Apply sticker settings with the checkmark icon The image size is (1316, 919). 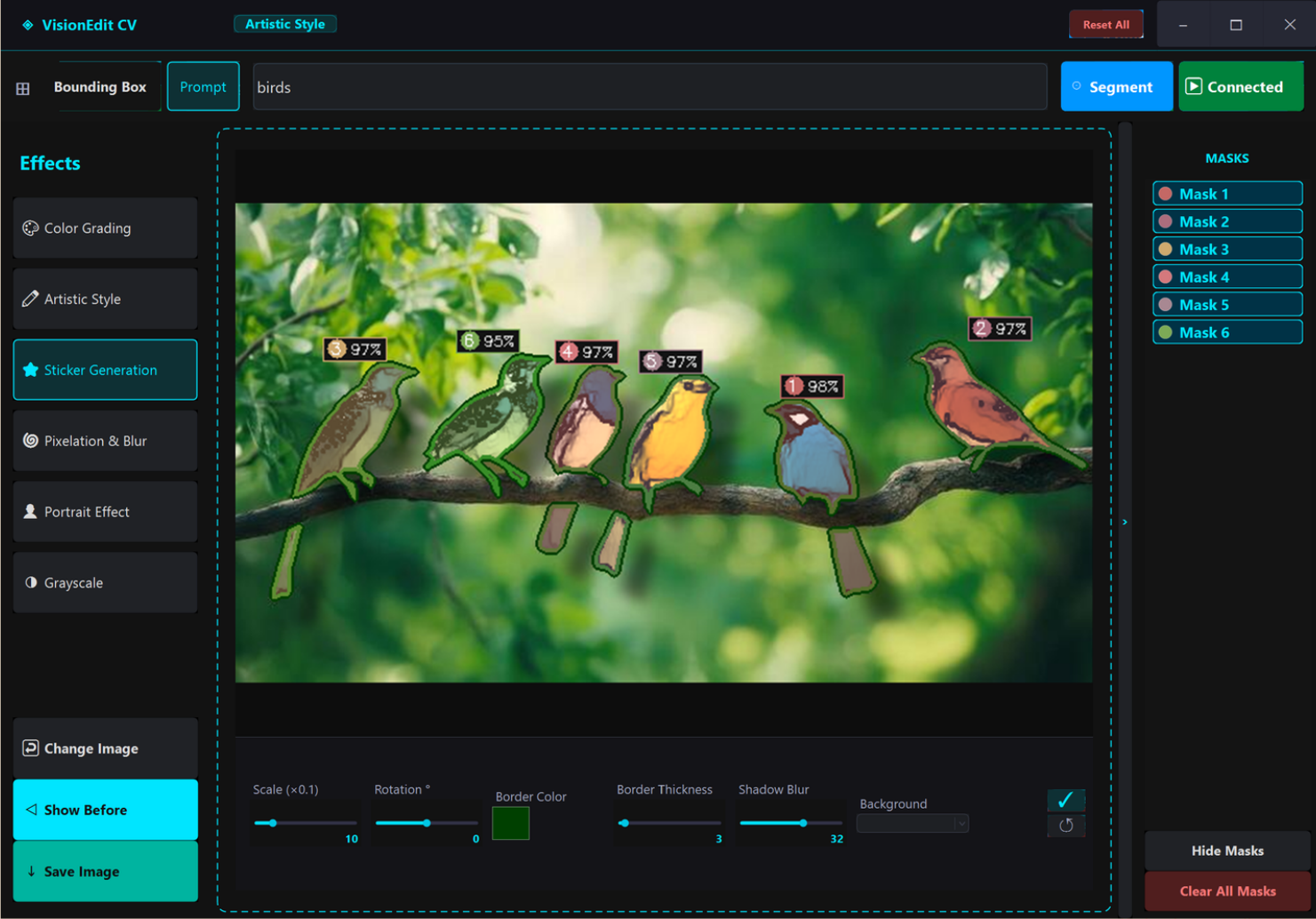click(x=1065, y=800)
